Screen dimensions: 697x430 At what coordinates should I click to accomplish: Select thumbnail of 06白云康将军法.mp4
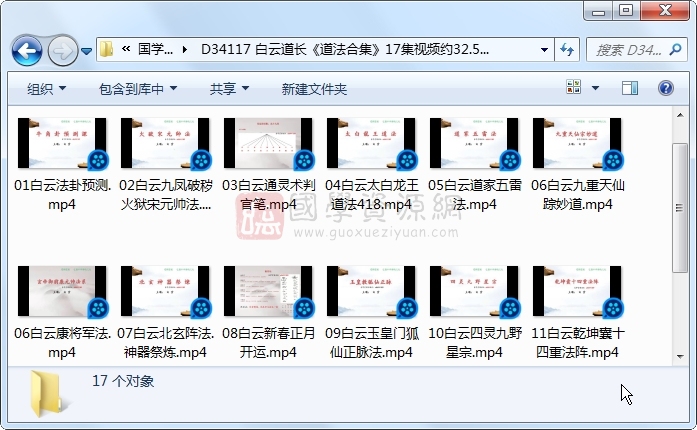(x=62, y=292)
